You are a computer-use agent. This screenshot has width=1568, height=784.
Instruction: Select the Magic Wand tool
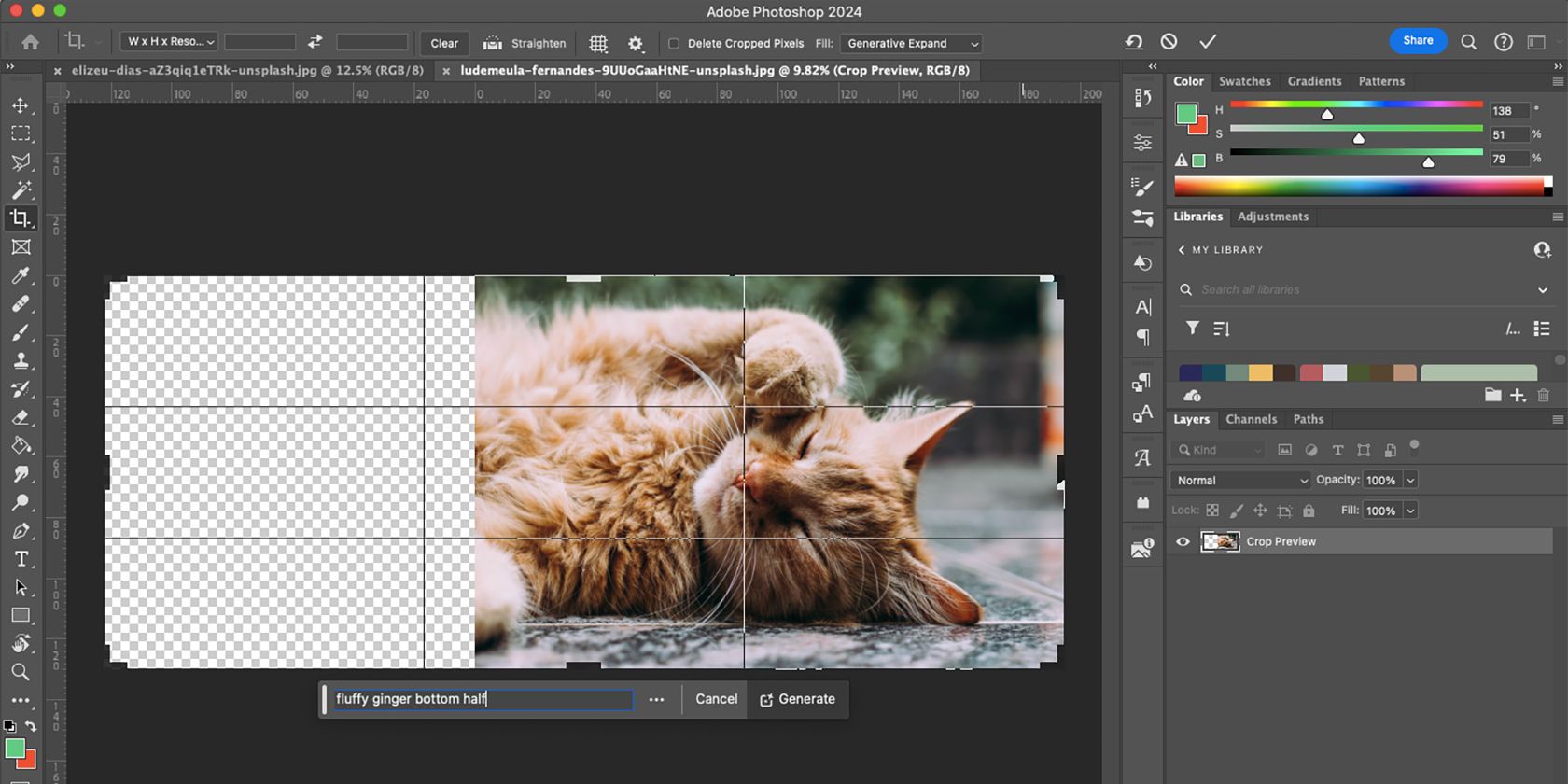tap(21, 190)
